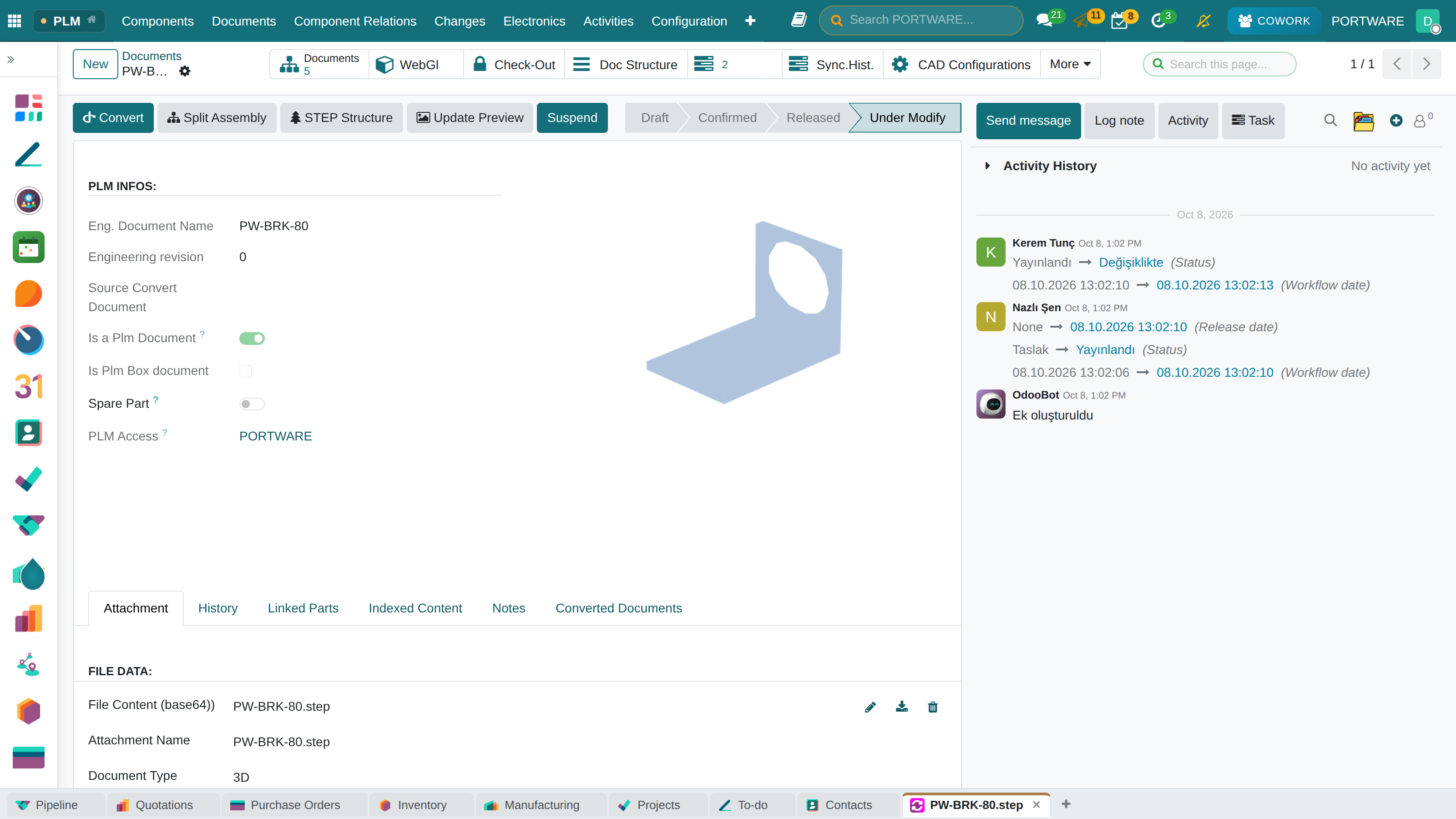Open the More dropdown menu
The image size is (1456, 819).
pos(1070,65)
